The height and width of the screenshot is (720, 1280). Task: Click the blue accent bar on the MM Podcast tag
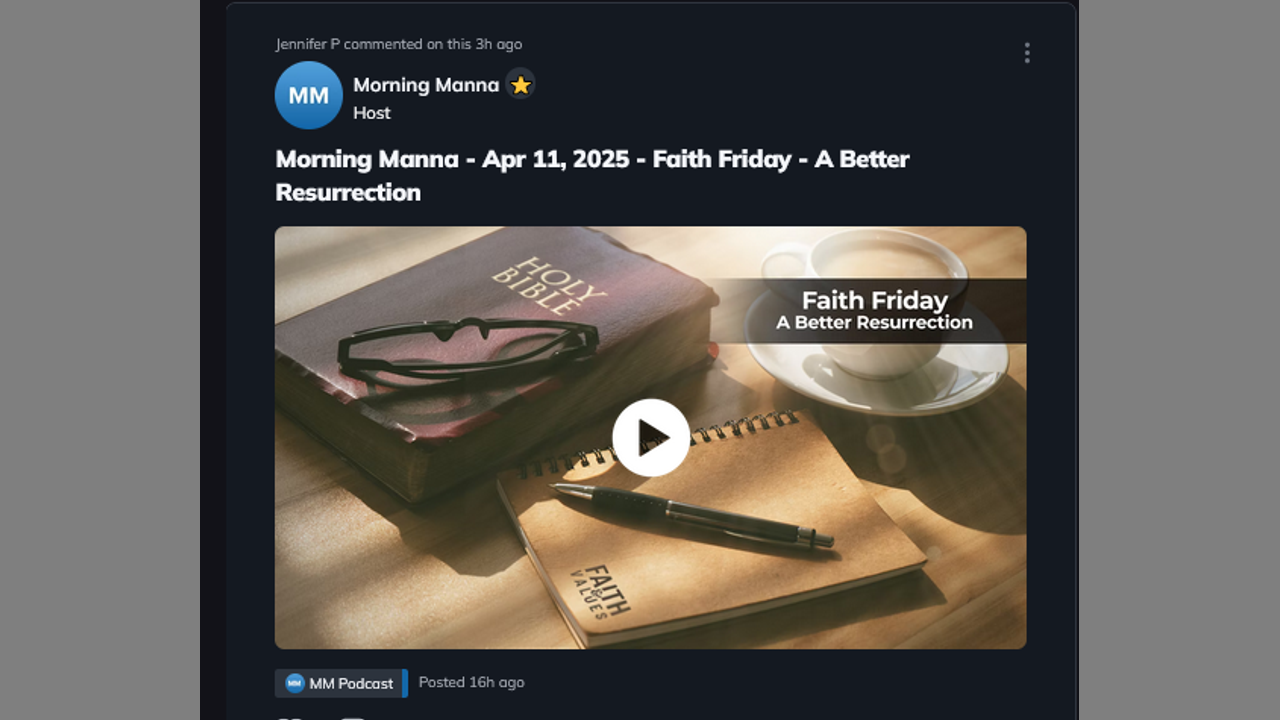pyautogui.click(x=404, y=683)
